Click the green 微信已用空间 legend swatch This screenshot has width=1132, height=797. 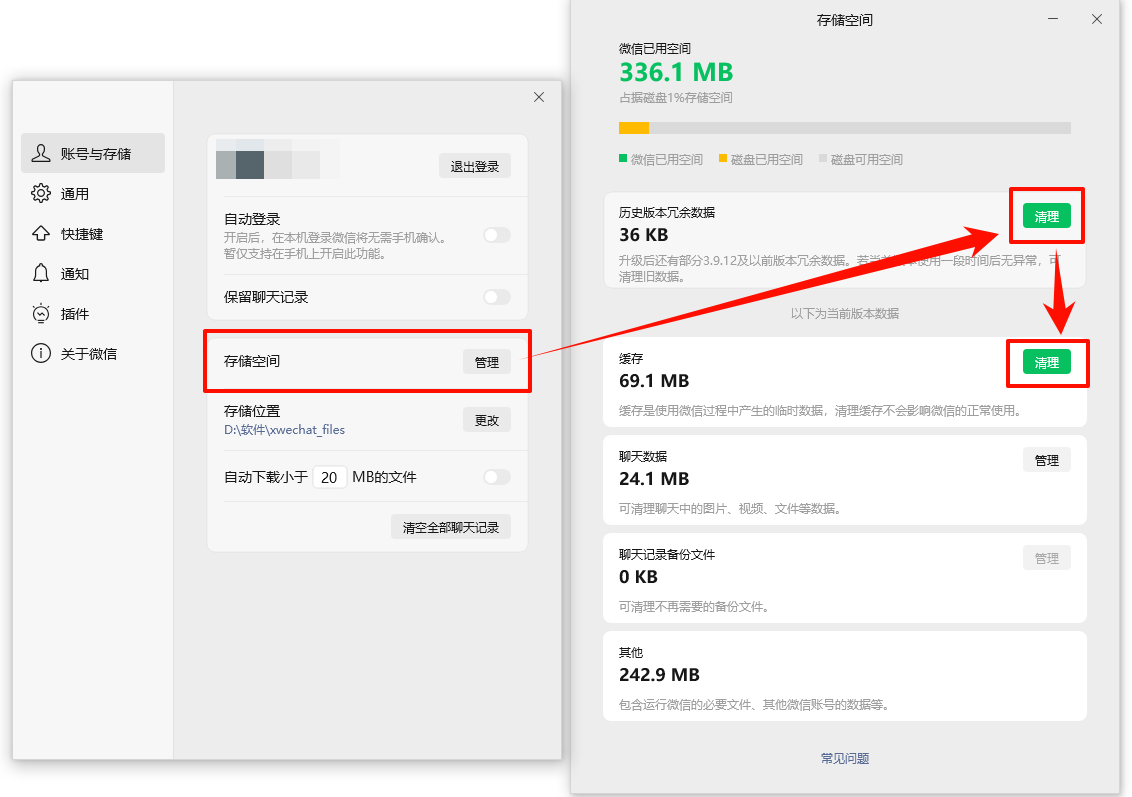click(623, 158)
